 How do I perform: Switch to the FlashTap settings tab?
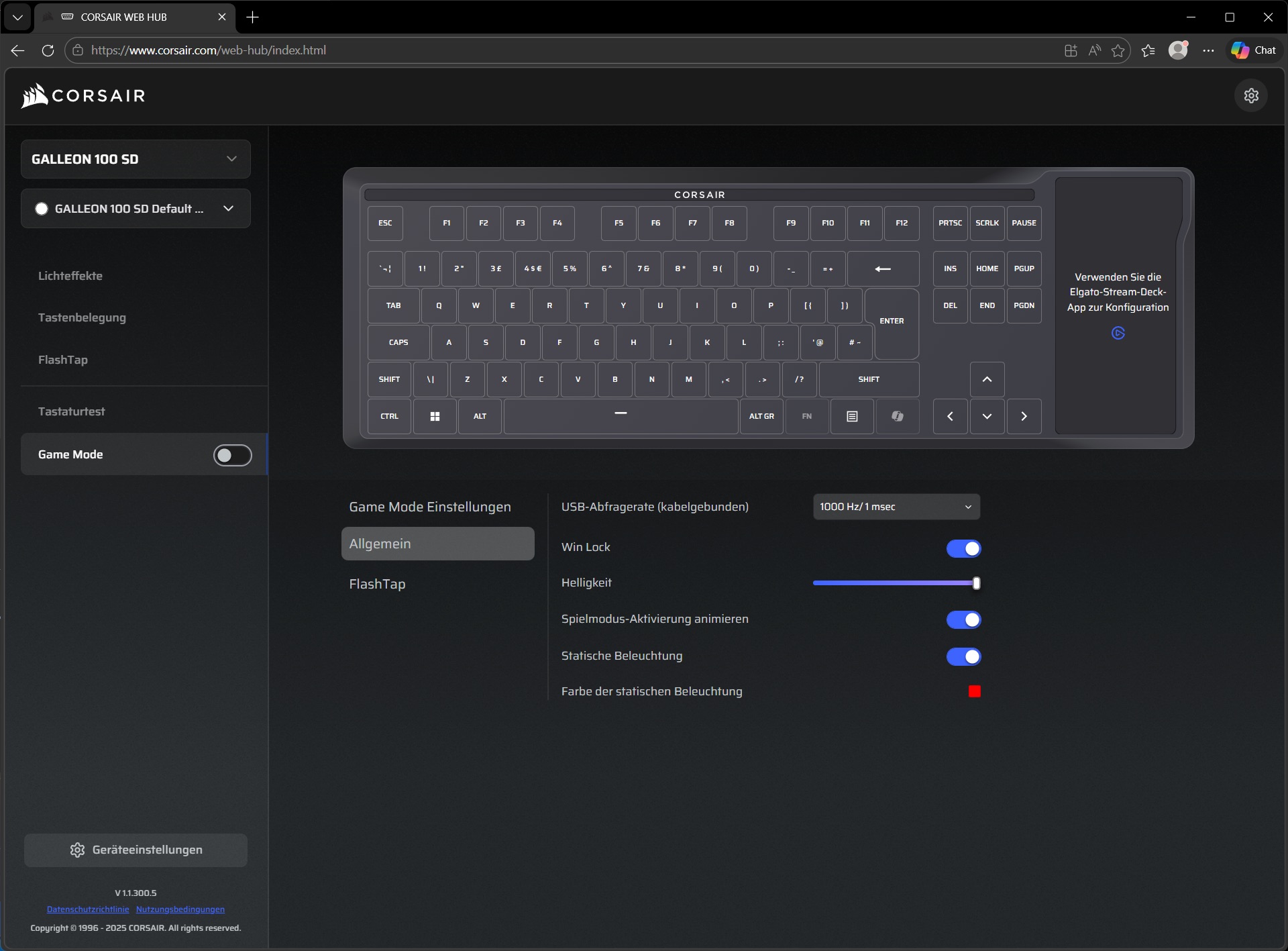[377, 584]
